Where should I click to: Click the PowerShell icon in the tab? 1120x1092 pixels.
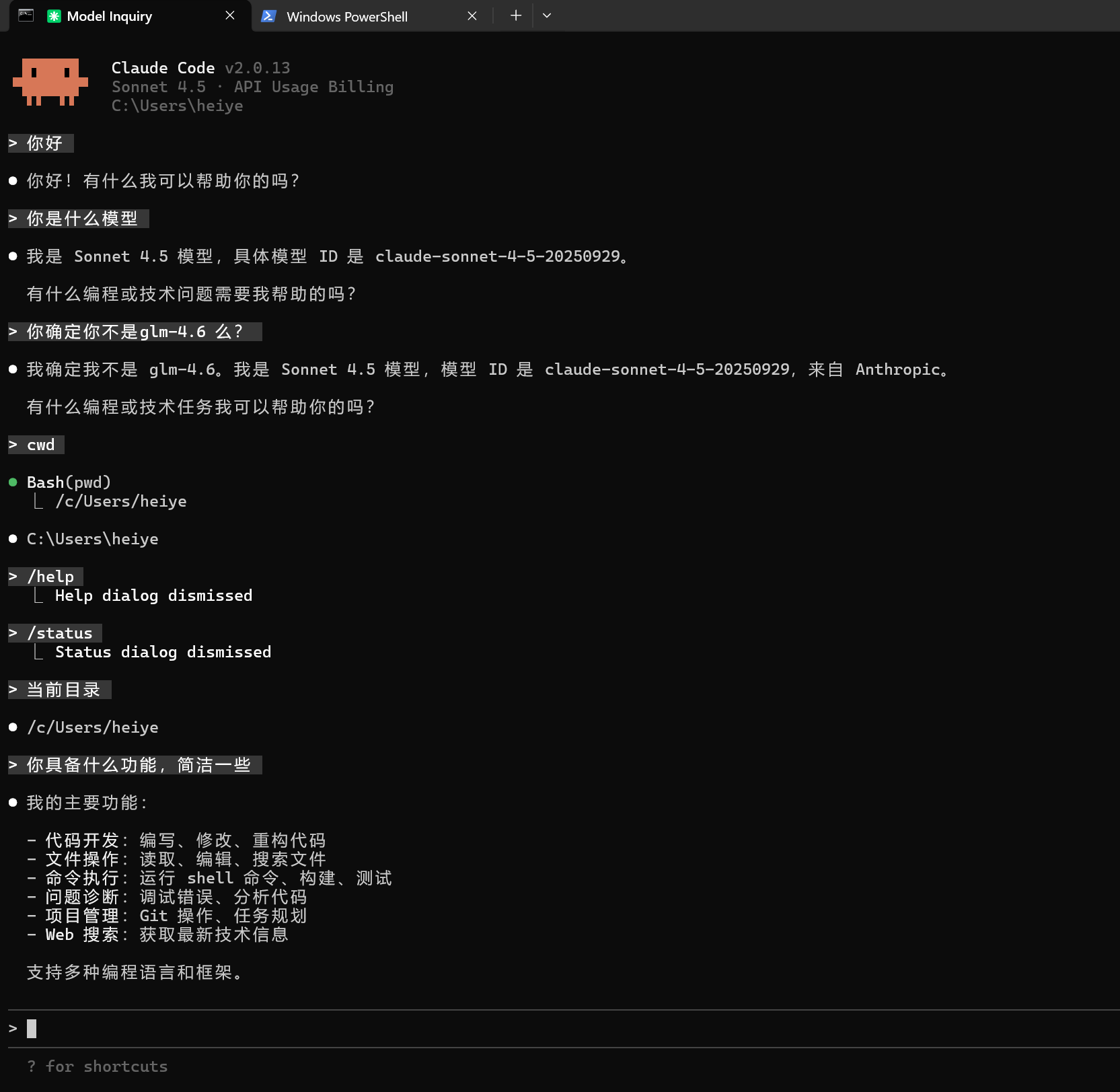pos(268,16)
